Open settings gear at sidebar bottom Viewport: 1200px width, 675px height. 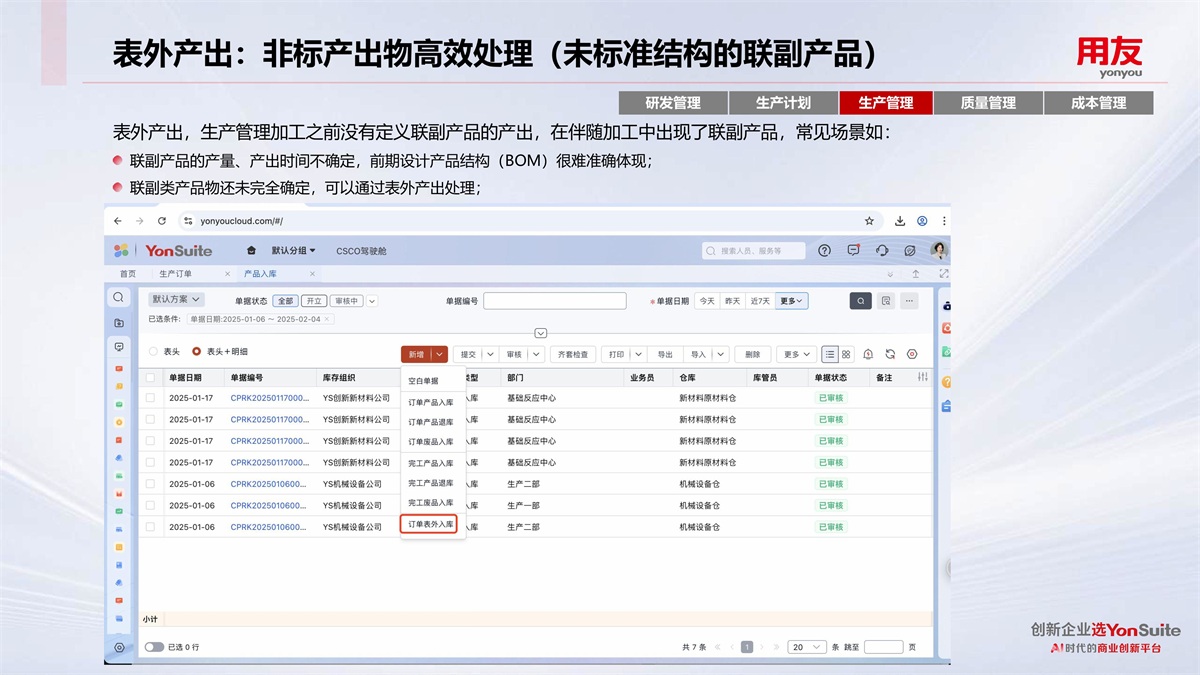pyautogui.click(x=119, y=647)
